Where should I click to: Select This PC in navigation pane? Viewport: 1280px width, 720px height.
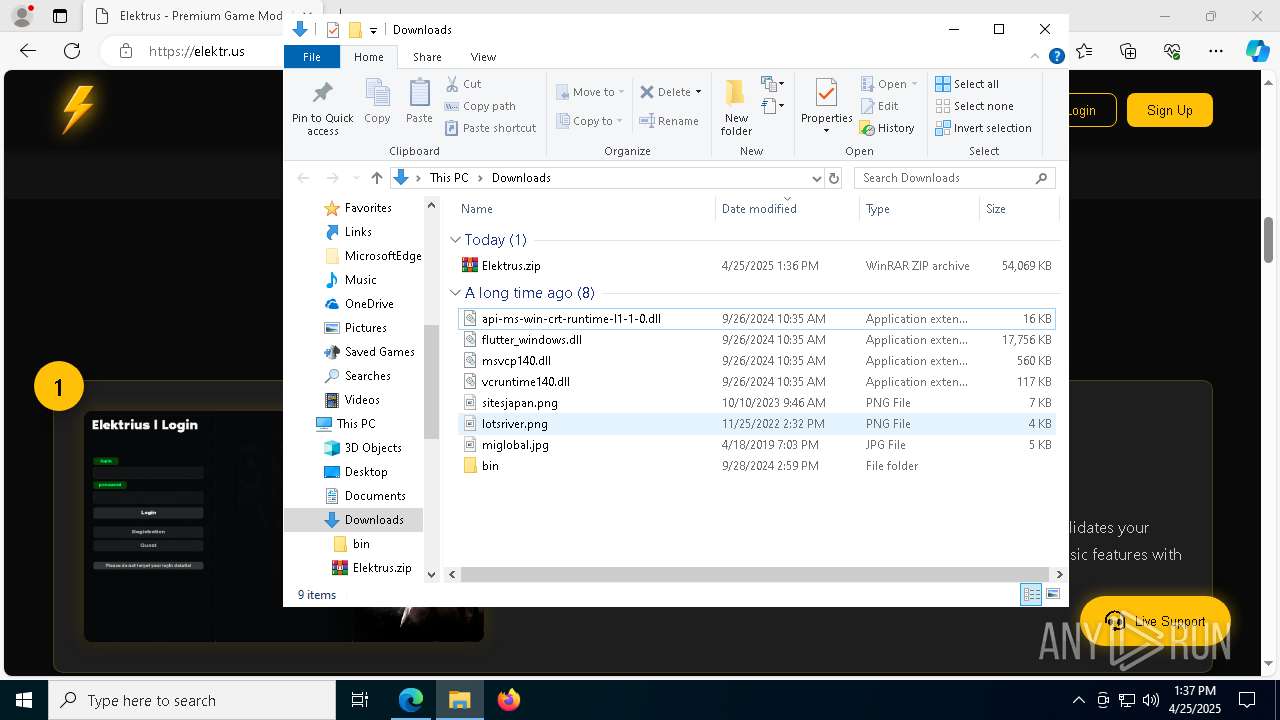[x=355, y=424]
